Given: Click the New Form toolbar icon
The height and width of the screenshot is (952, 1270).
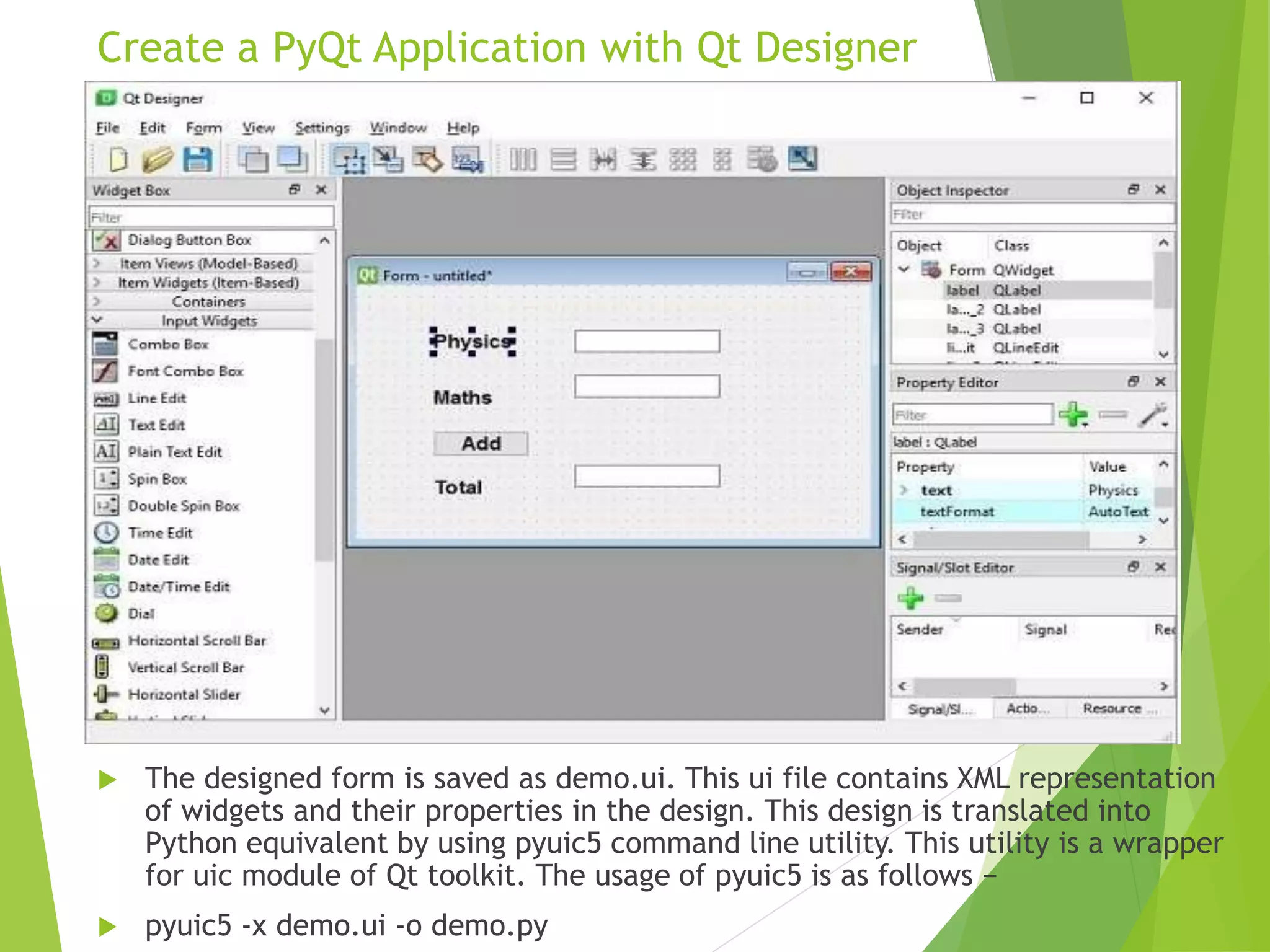Looking at the screenshot, I should (x=118, y=160).
